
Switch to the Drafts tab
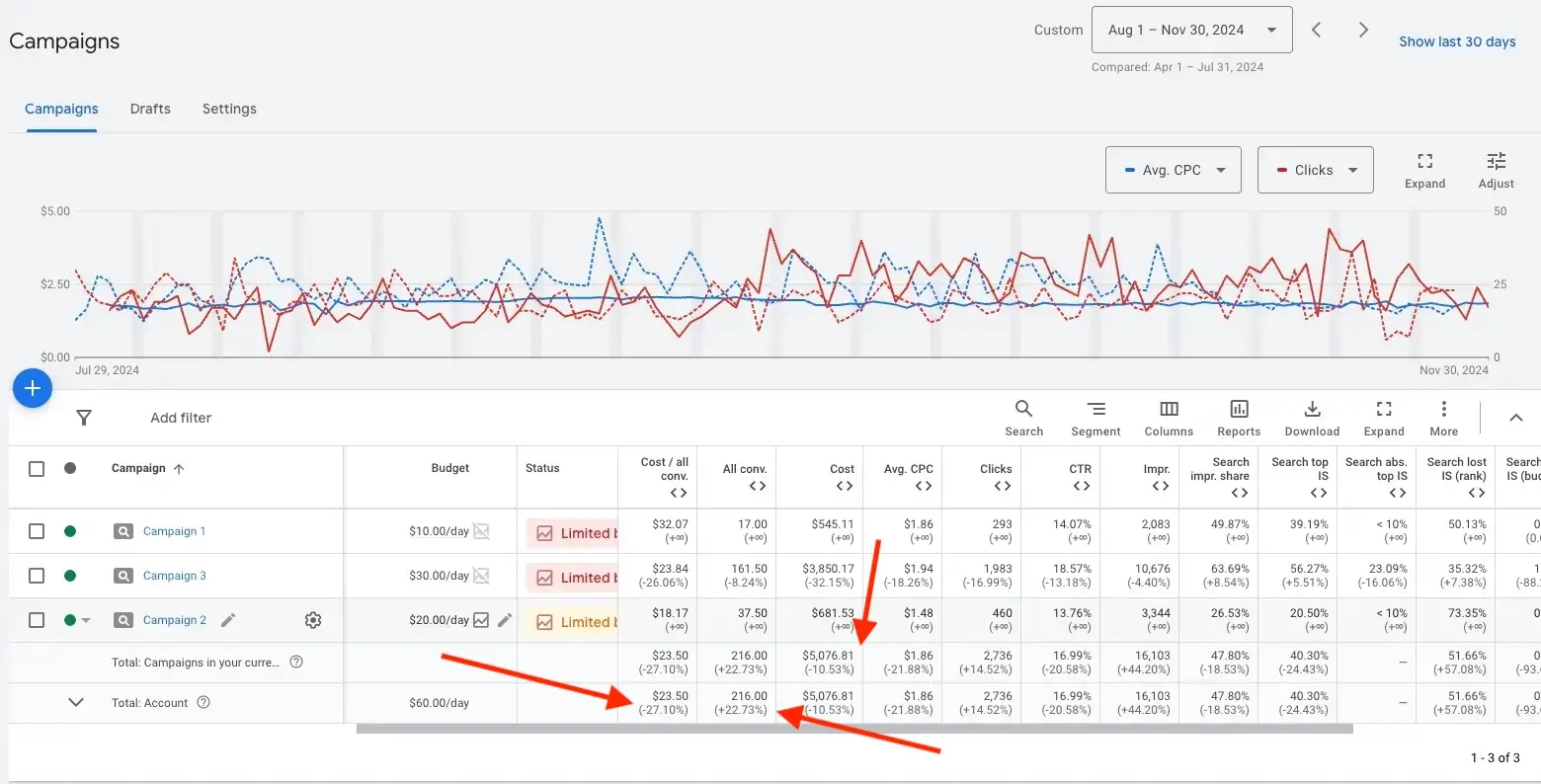click(x=150, y=109)
